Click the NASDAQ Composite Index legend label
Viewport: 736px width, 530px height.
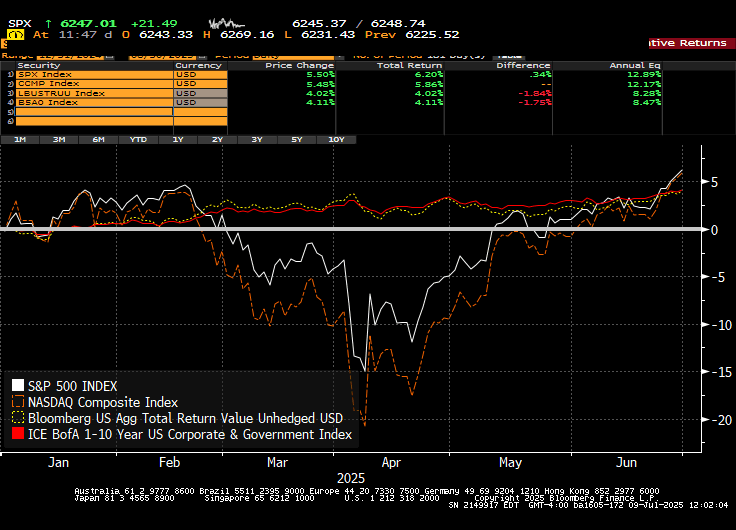103,402
